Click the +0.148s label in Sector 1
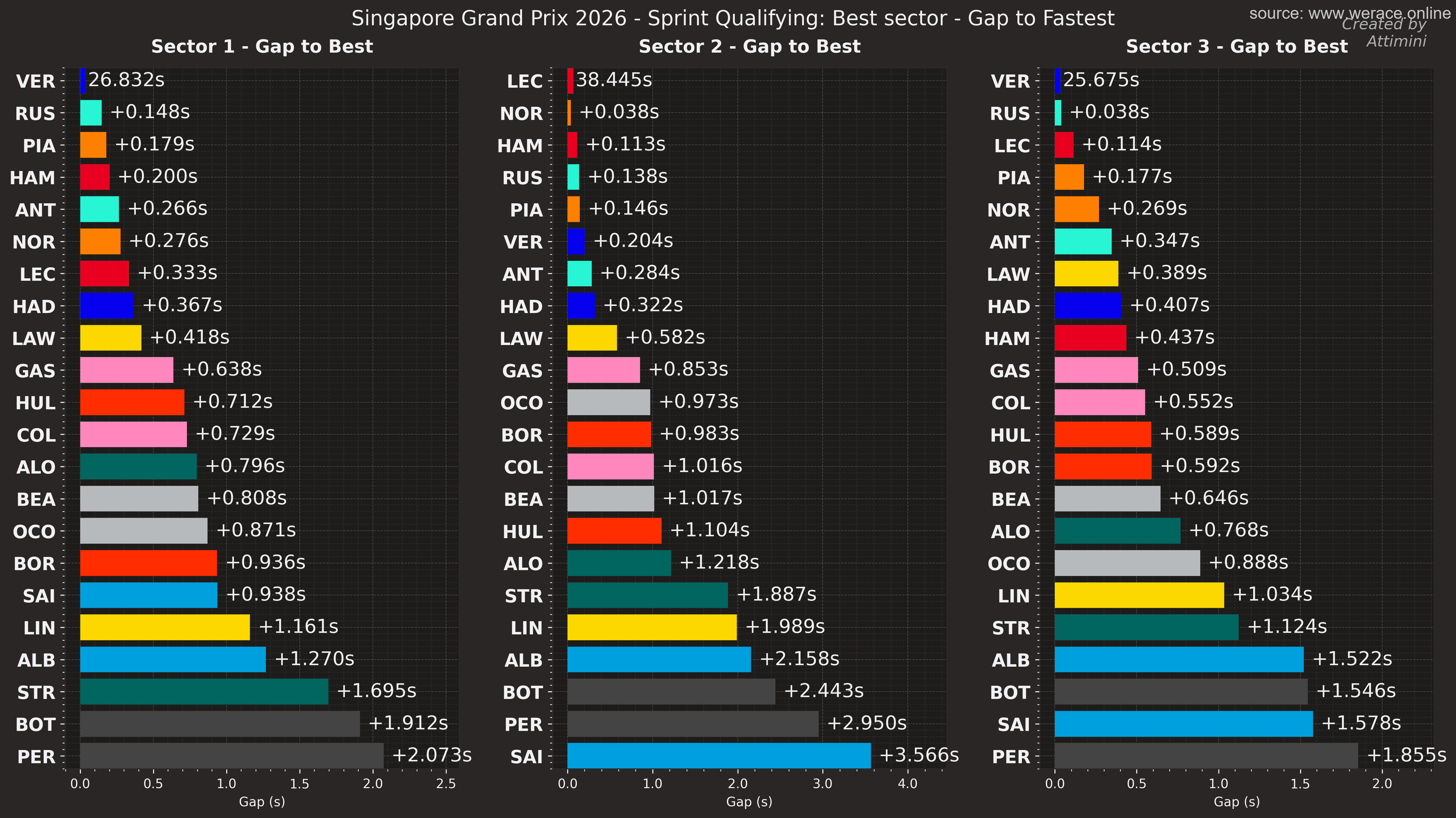This screenshot has height=818, width=1456. pyautogui.click(x=150, y=112)
